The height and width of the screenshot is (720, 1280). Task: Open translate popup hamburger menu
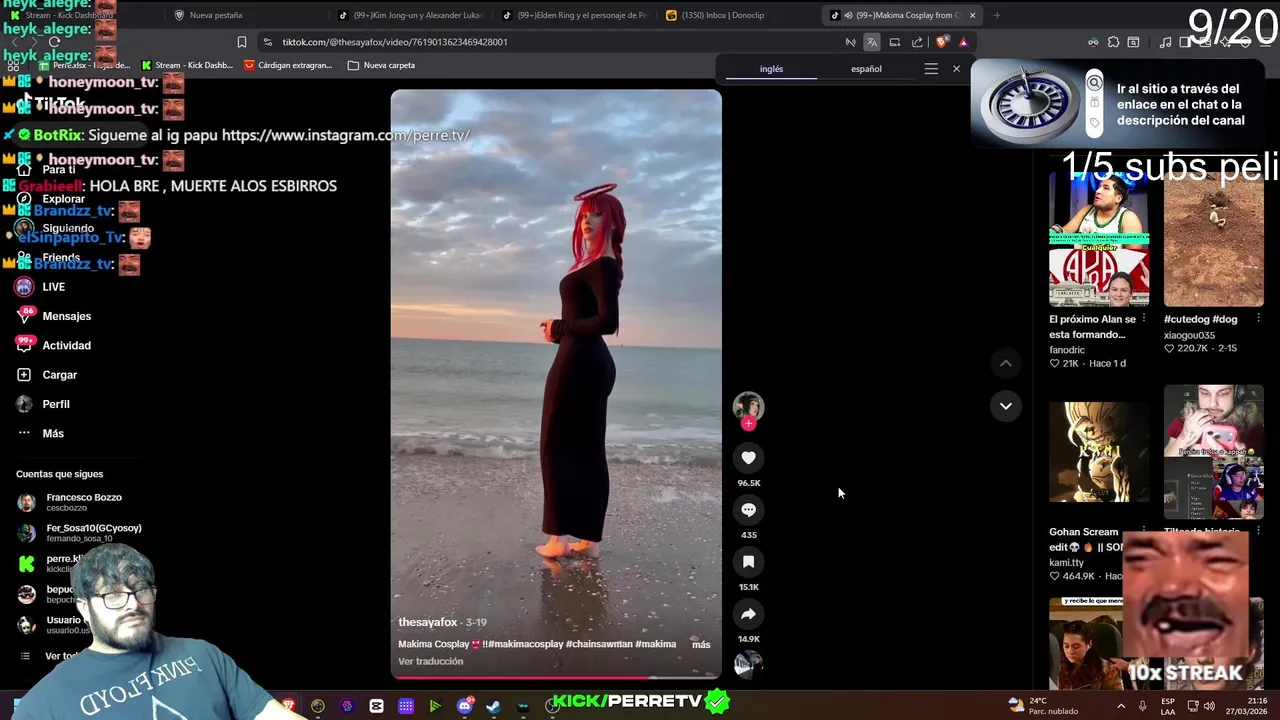tap(931, 69)
